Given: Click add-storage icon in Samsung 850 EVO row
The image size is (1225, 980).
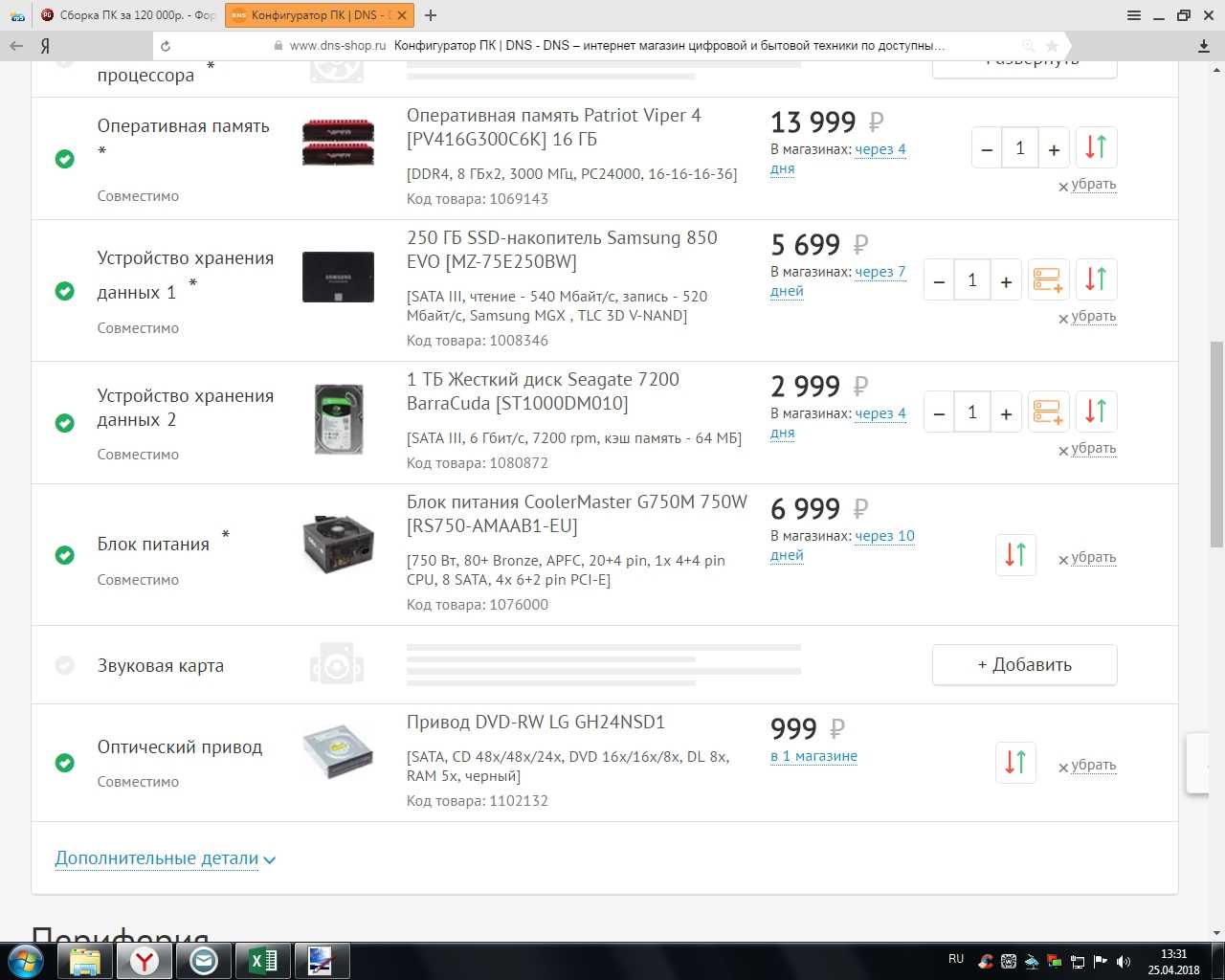Looking at the screenshot, I should point(1048,279).
